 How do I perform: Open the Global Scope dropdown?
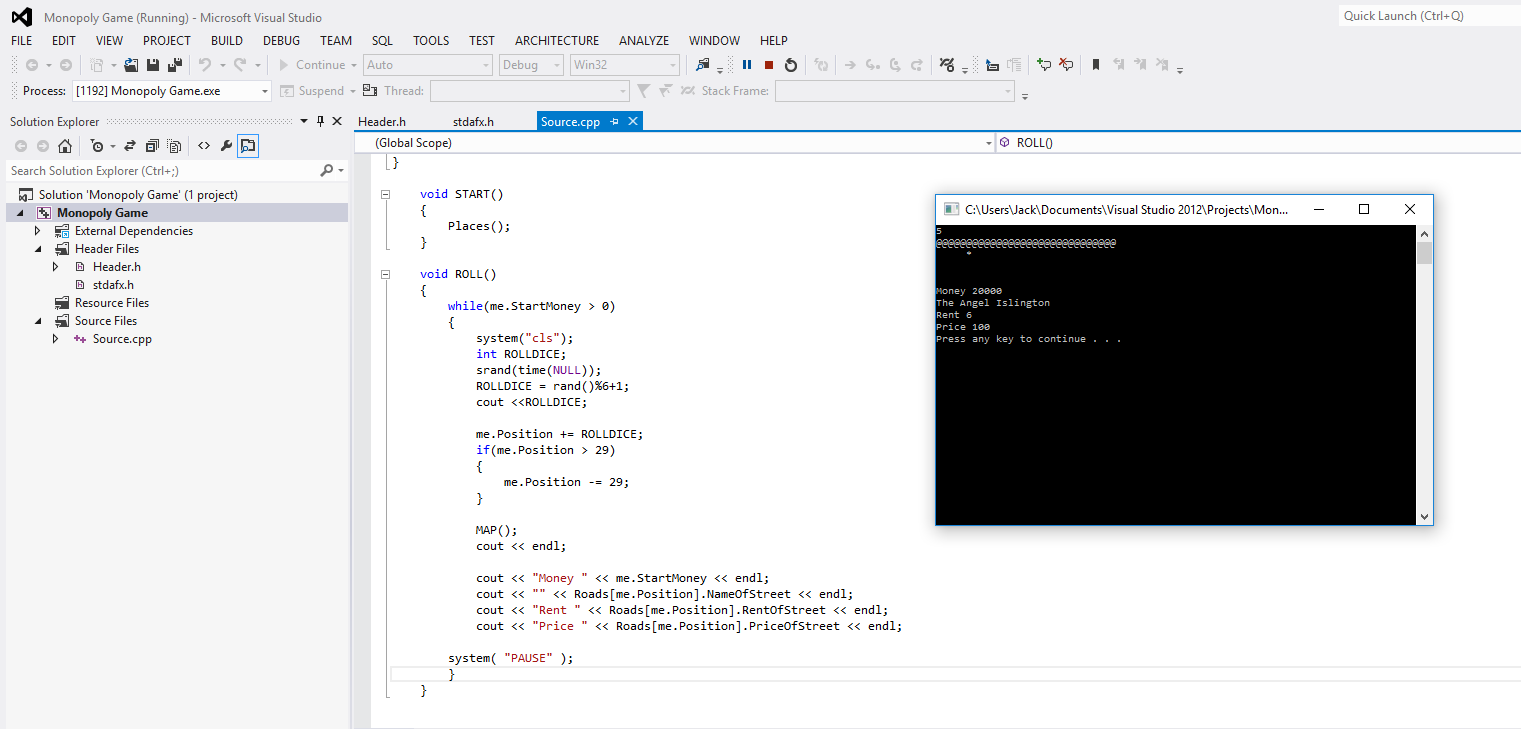coord(989,143)
